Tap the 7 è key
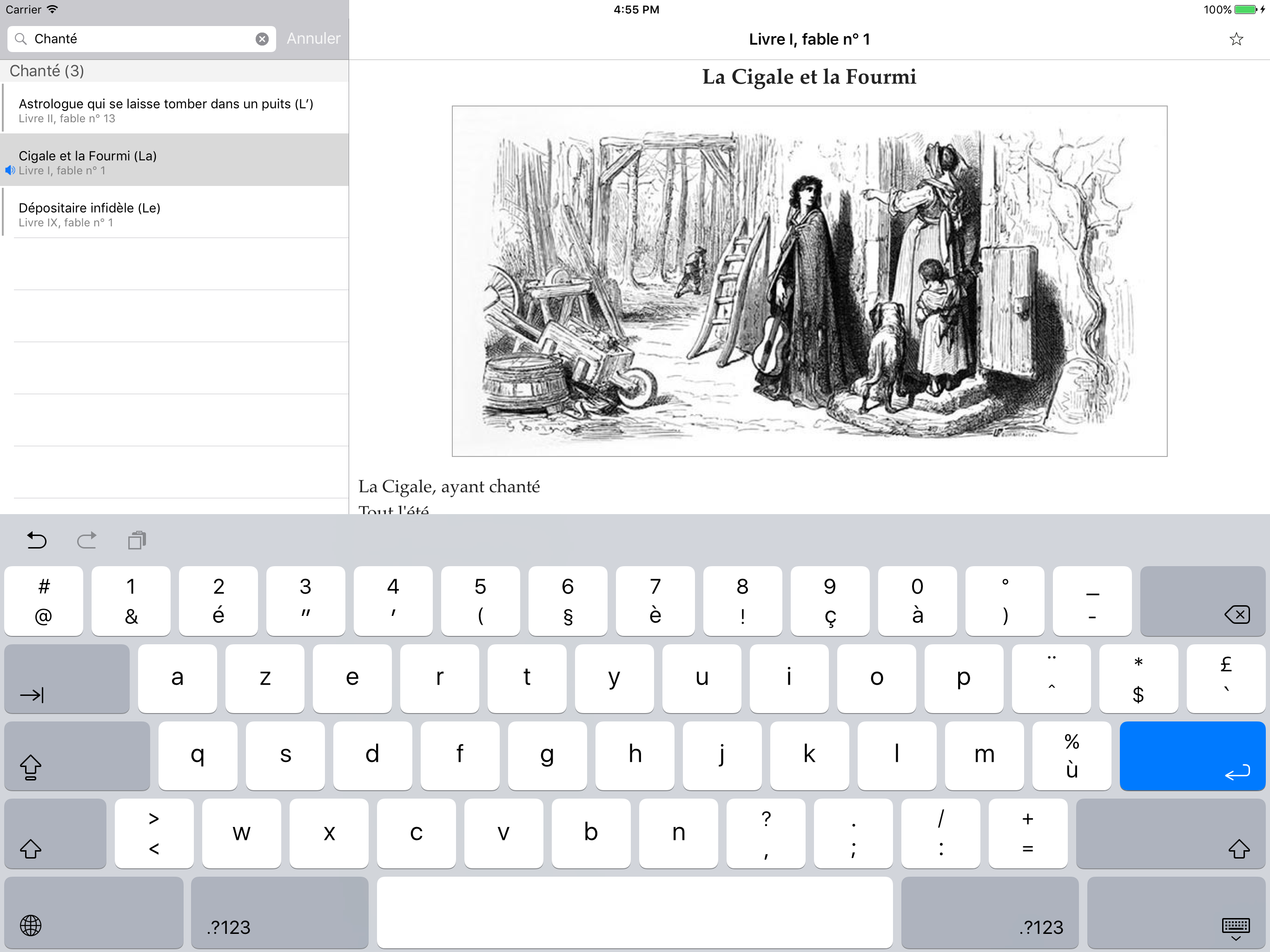The width and height of the screenshot is (1270, 952). tap(655, 601)
